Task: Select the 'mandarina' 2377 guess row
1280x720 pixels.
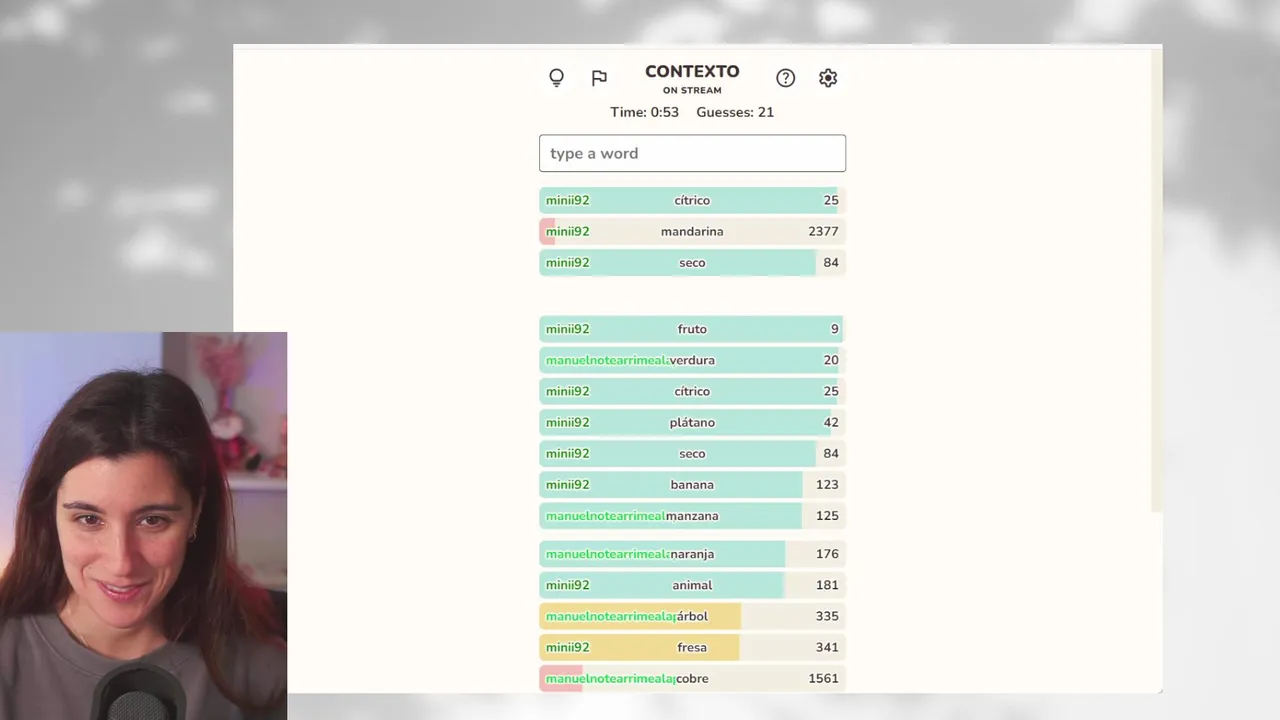Action: (692, 231)
